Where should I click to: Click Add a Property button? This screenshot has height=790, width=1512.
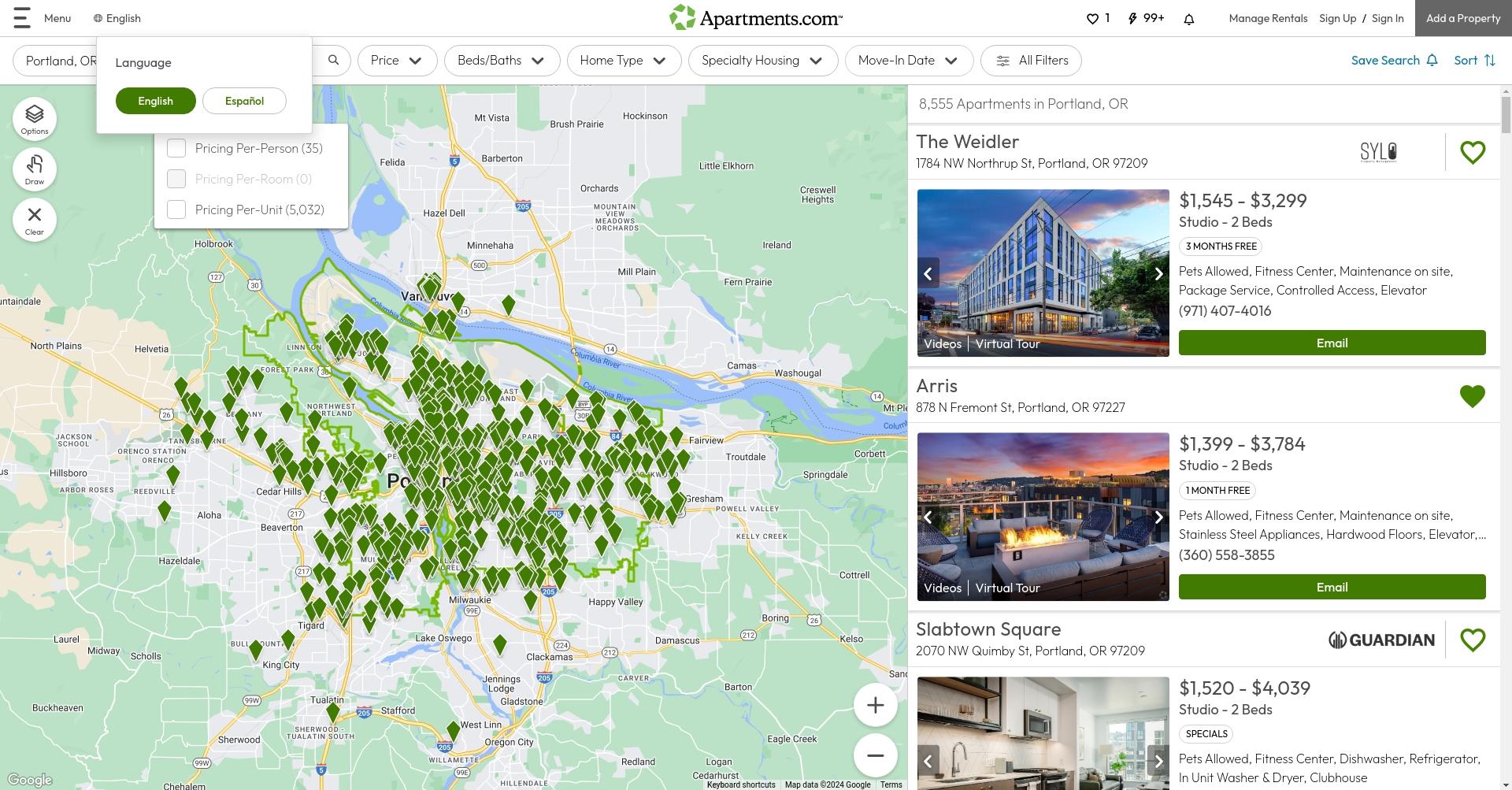click(1463, 18)
